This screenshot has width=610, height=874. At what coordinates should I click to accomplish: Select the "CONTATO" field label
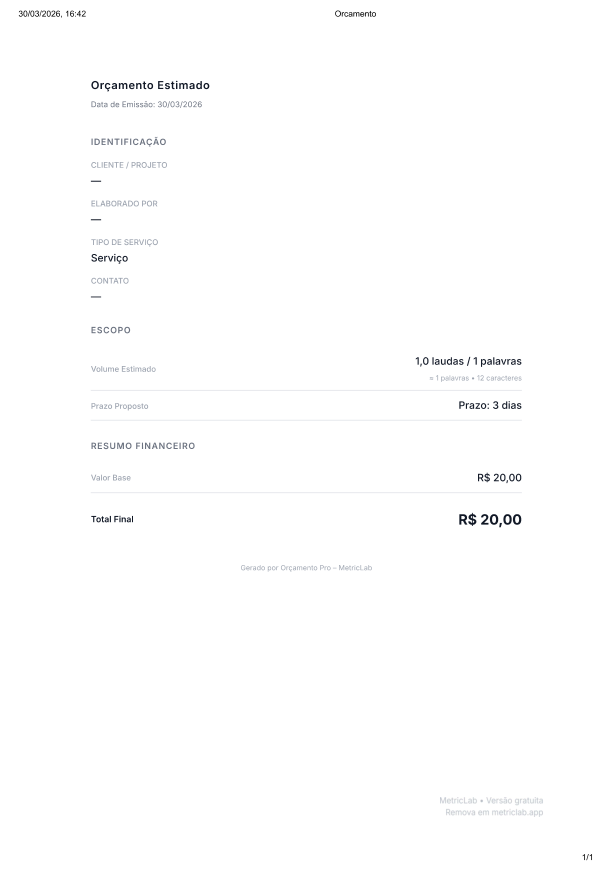click(110, 281)
